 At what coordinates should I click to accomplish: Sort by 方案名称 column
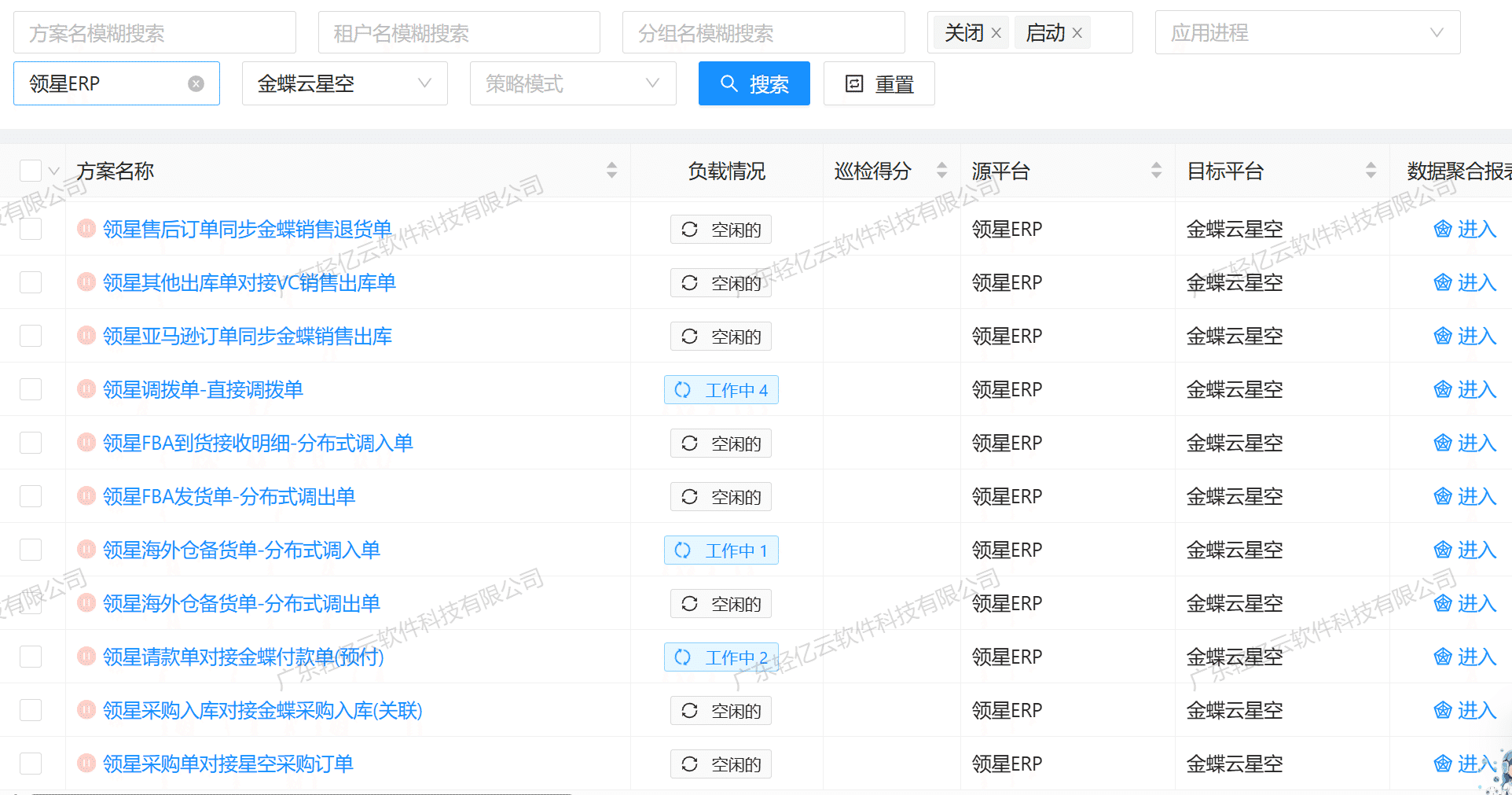pyautogui.click(x=612, y=171)
